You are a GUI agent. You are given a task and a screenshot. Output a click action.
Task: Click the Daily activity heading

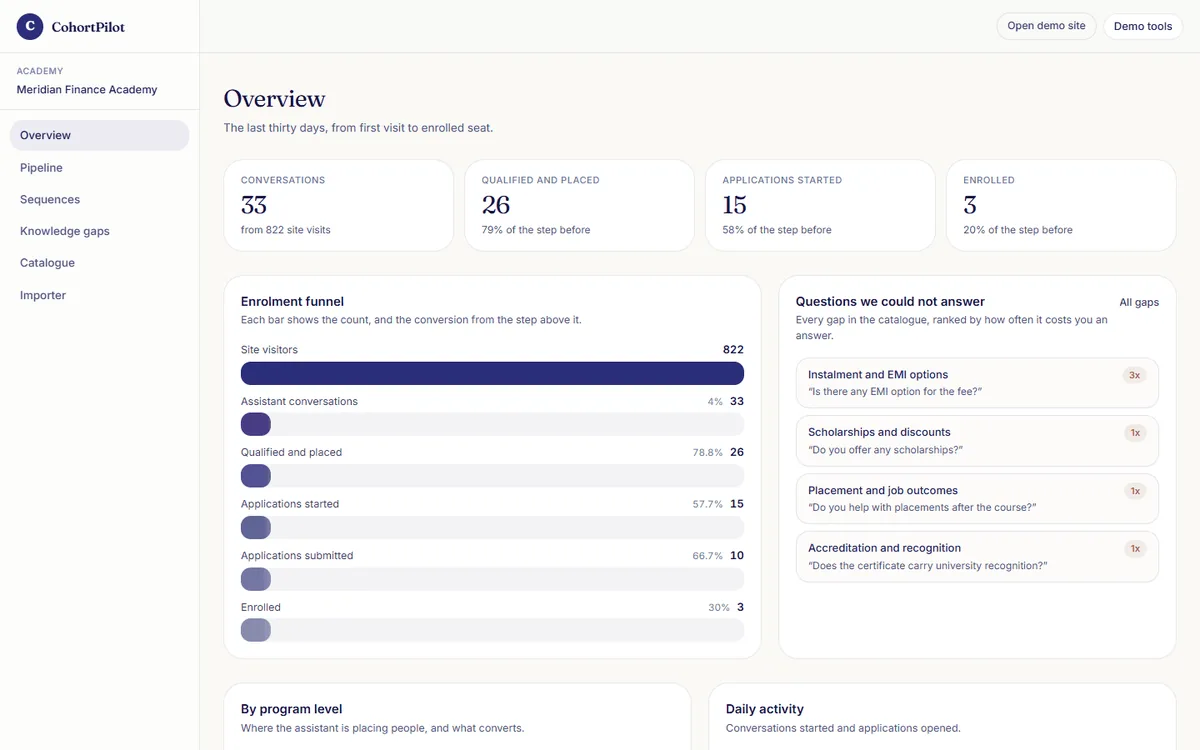tap(765, 709)
